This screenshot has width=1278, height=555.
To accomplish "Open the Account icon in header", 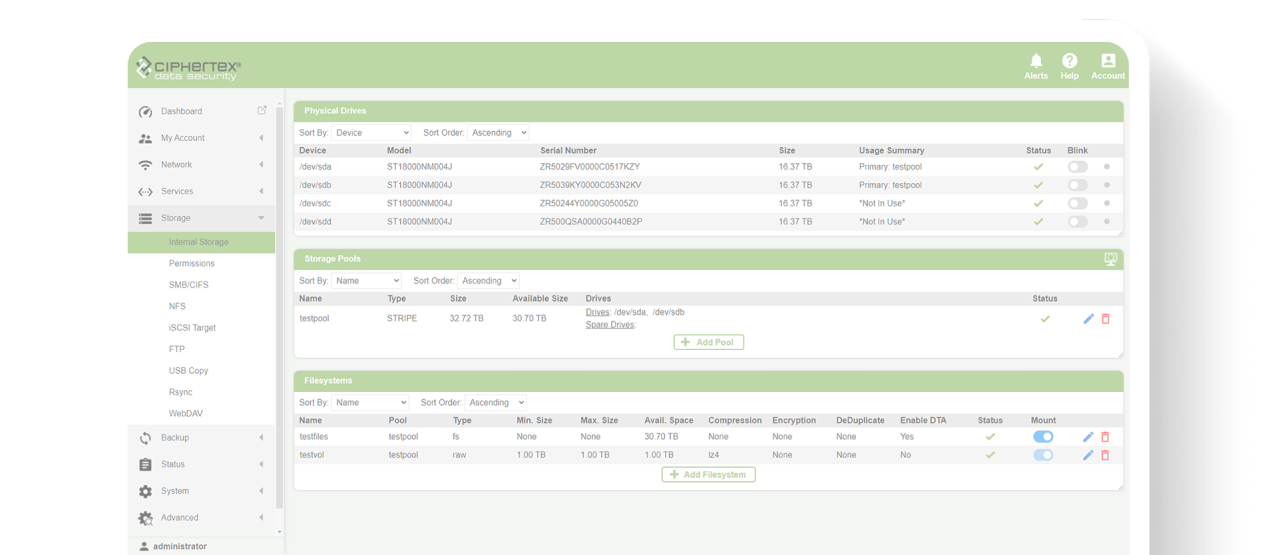I will point(1108,61).
